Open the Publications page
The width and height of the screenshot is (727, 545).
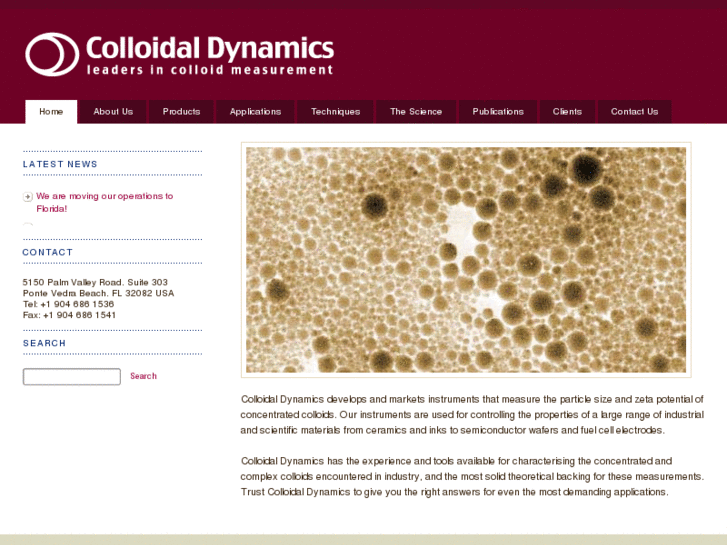tap(498, 112)
